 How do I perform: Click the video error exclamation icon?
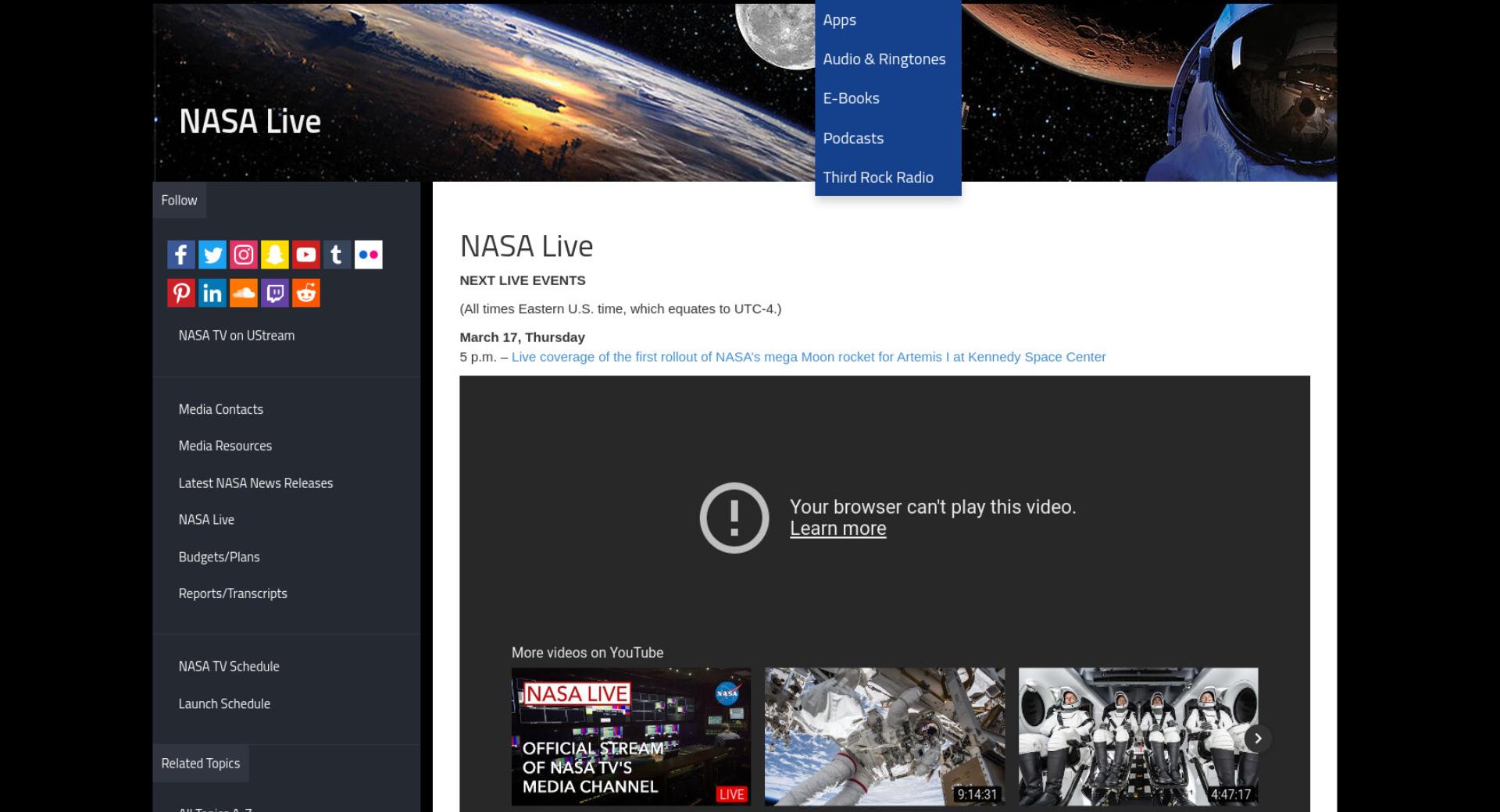click(x=734, y=518)
